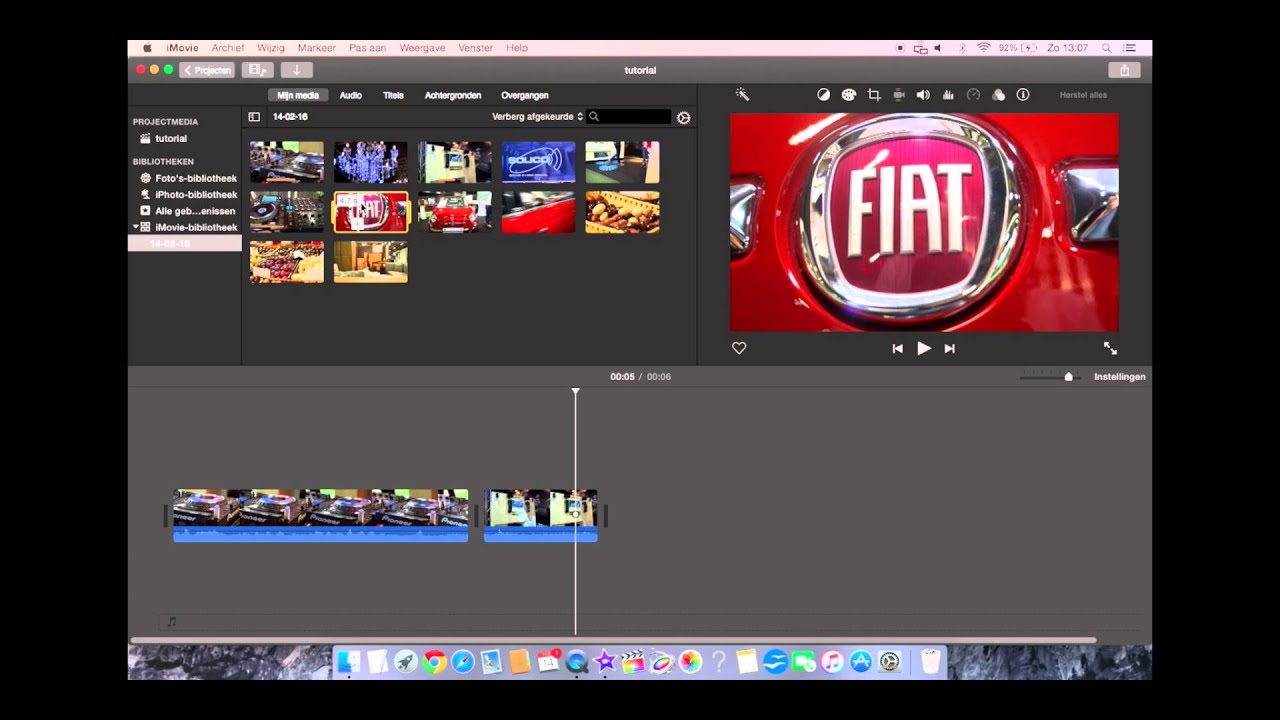The image size is (1280, 720).
Task: Switch to the Mijn media tab
Action: point(298,95)
